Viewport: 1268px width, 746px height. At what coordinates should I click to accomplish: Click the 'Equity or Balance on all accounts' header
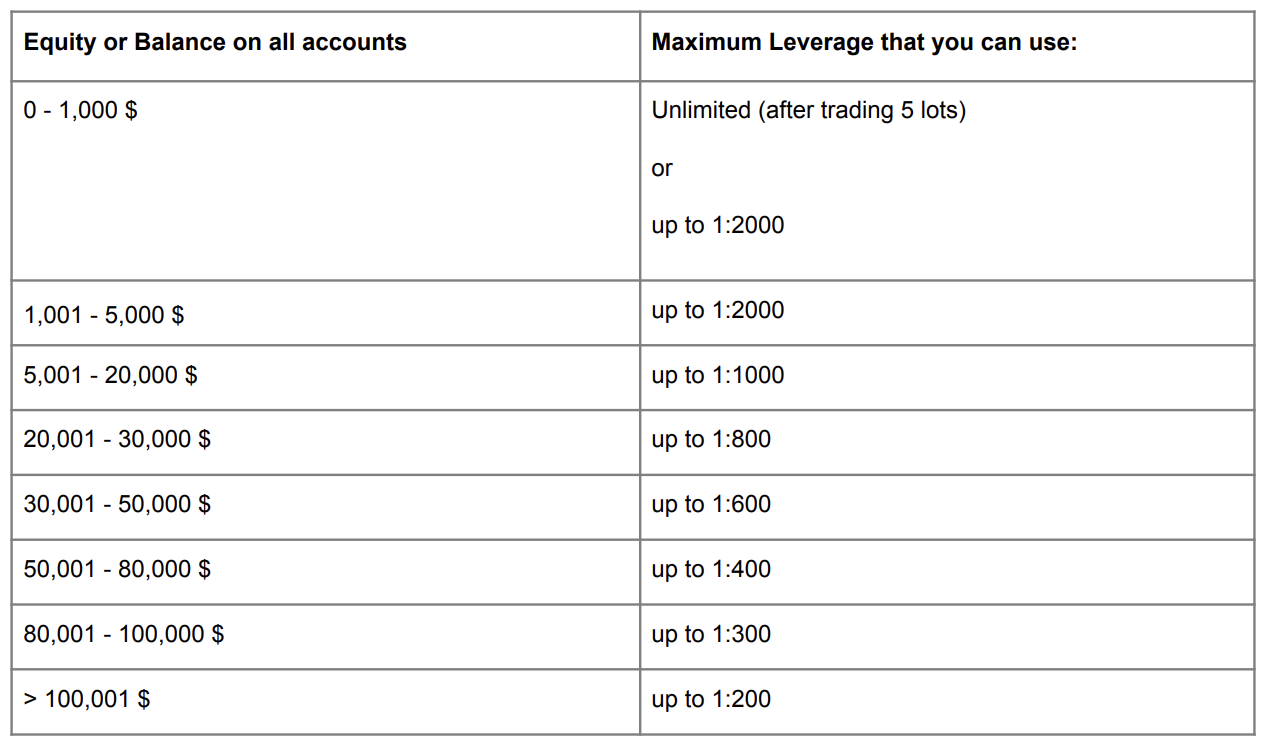coord(215,43)
